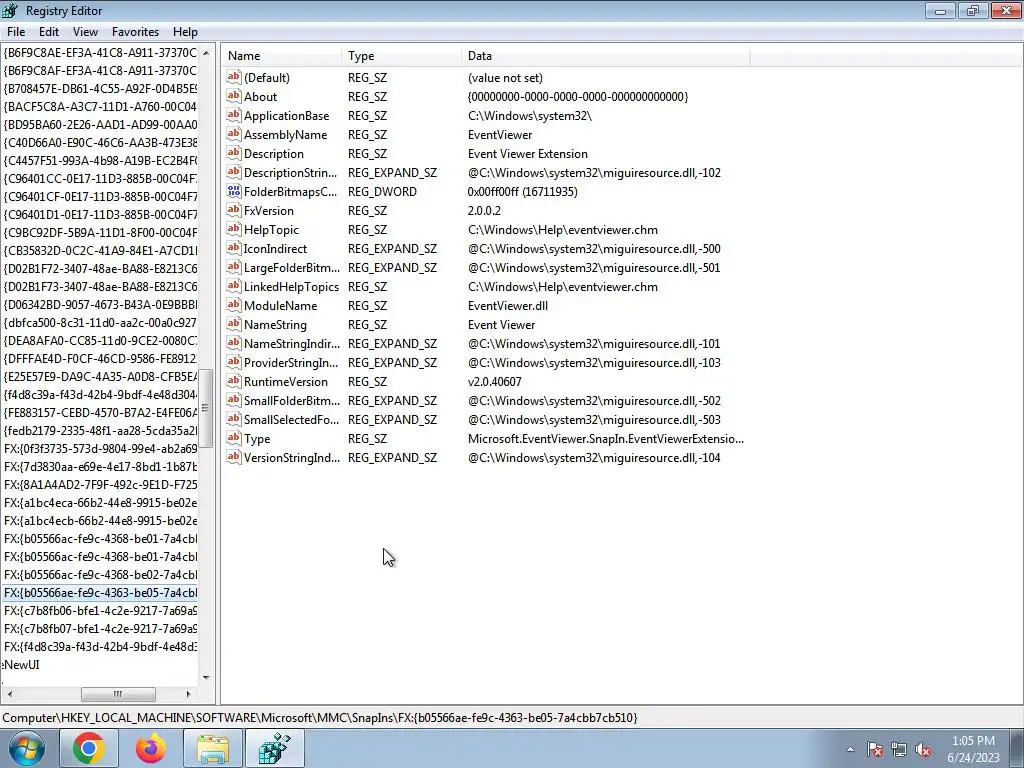This screenshot has height=768, width=1024.
Task: Click the network tray icon
Action: (x=899, y=749)
